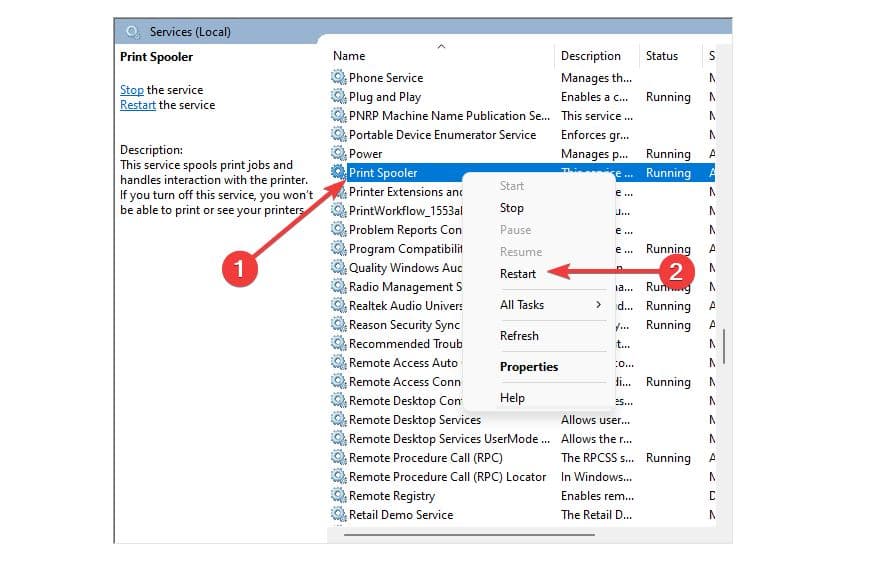Click 'In Windows...' description of RPC Locator
The width and height of the screenshot is (877, 566).
(596, 477)
